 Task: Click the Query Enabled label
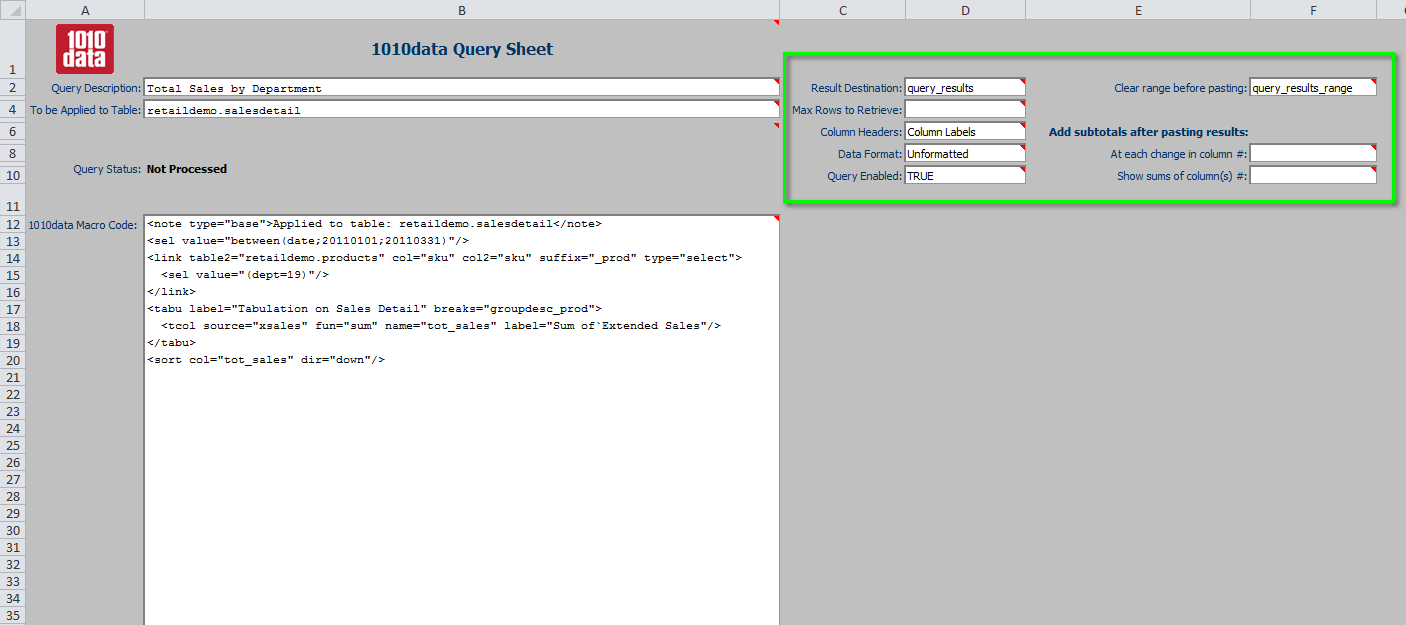[865, 177]
